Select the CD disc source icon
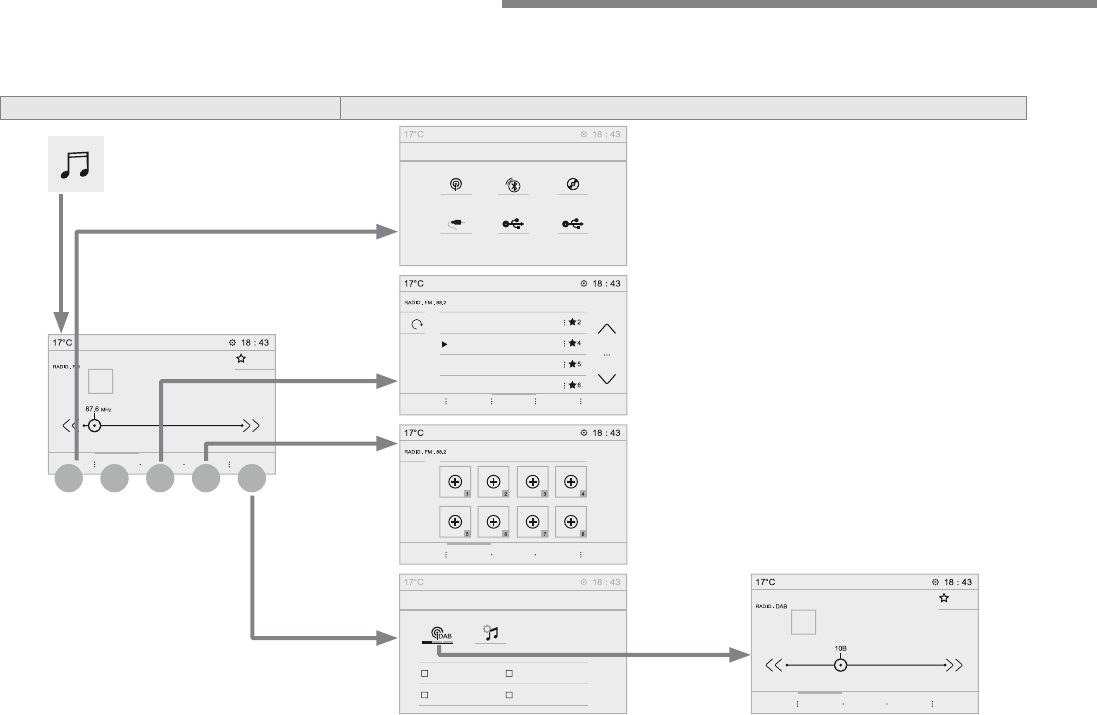Screen dimensions: 1097x715 point(572,184)
